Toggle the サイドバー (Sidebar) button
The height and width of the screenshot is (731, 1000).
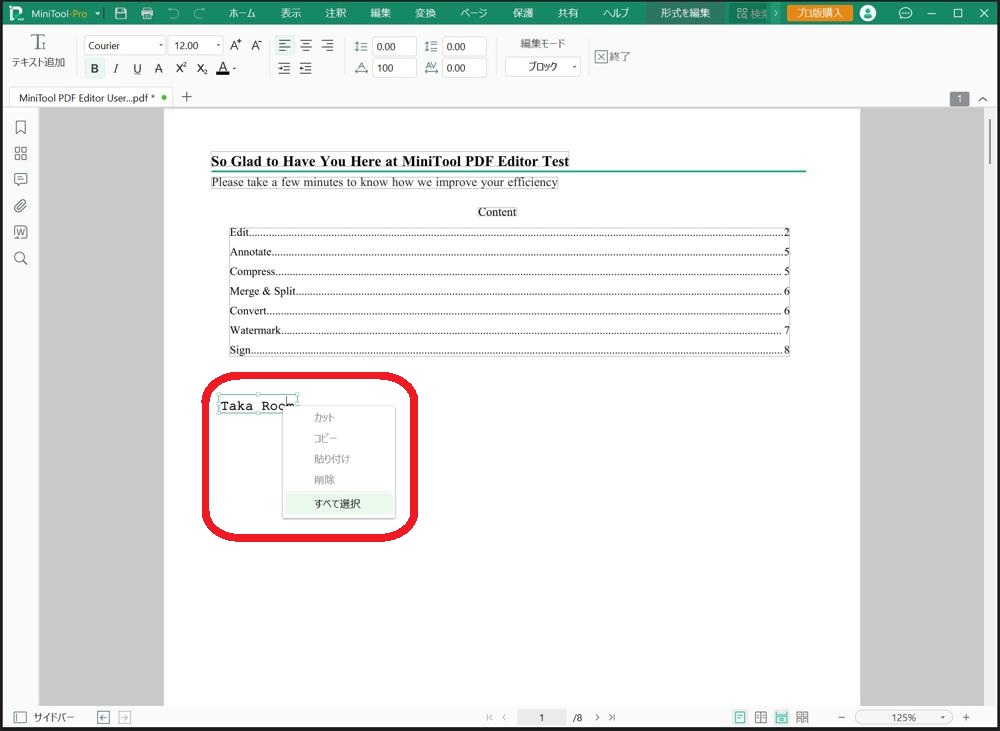(x=44, y=718)
